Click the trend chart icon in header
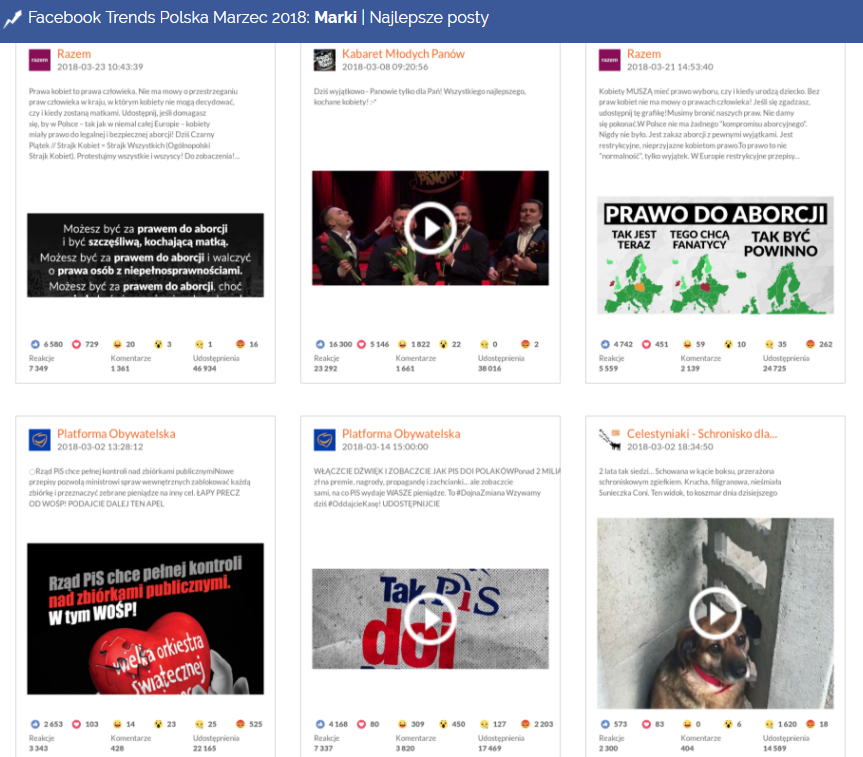863x757 pixels. coord(13,18)
